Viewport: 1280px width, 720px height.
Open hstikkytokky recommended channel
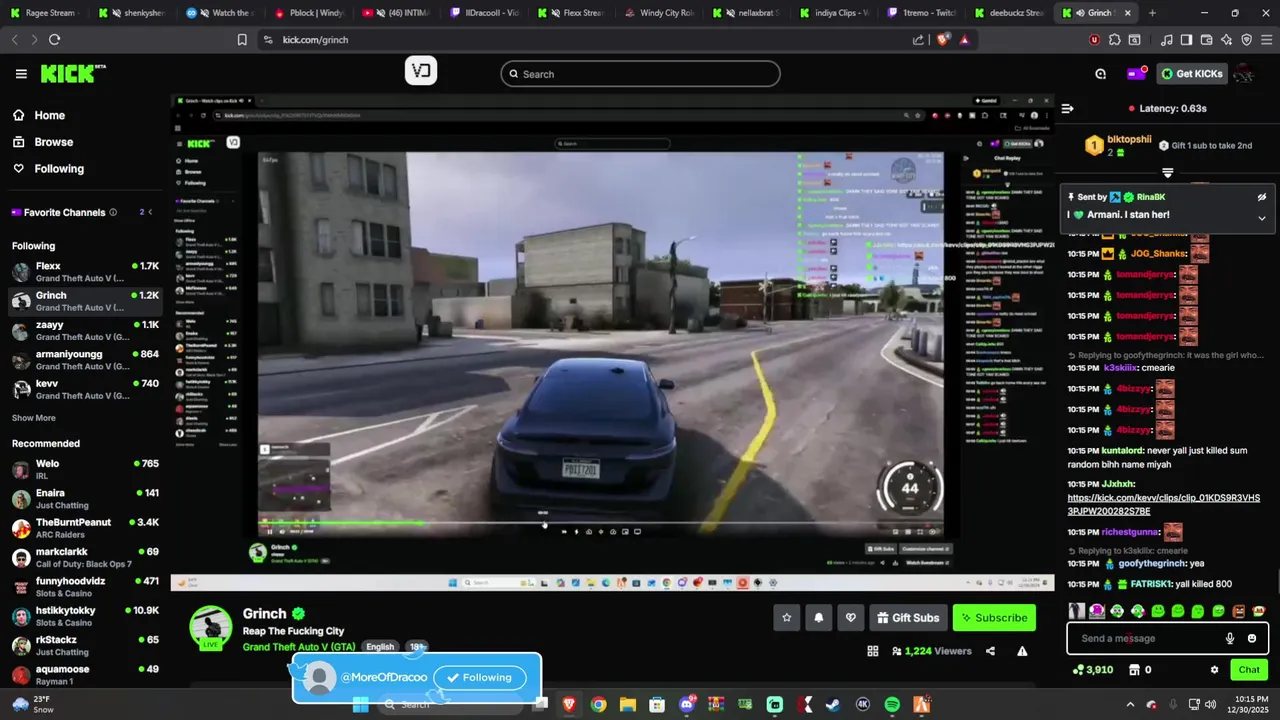(x=85, y=616)
